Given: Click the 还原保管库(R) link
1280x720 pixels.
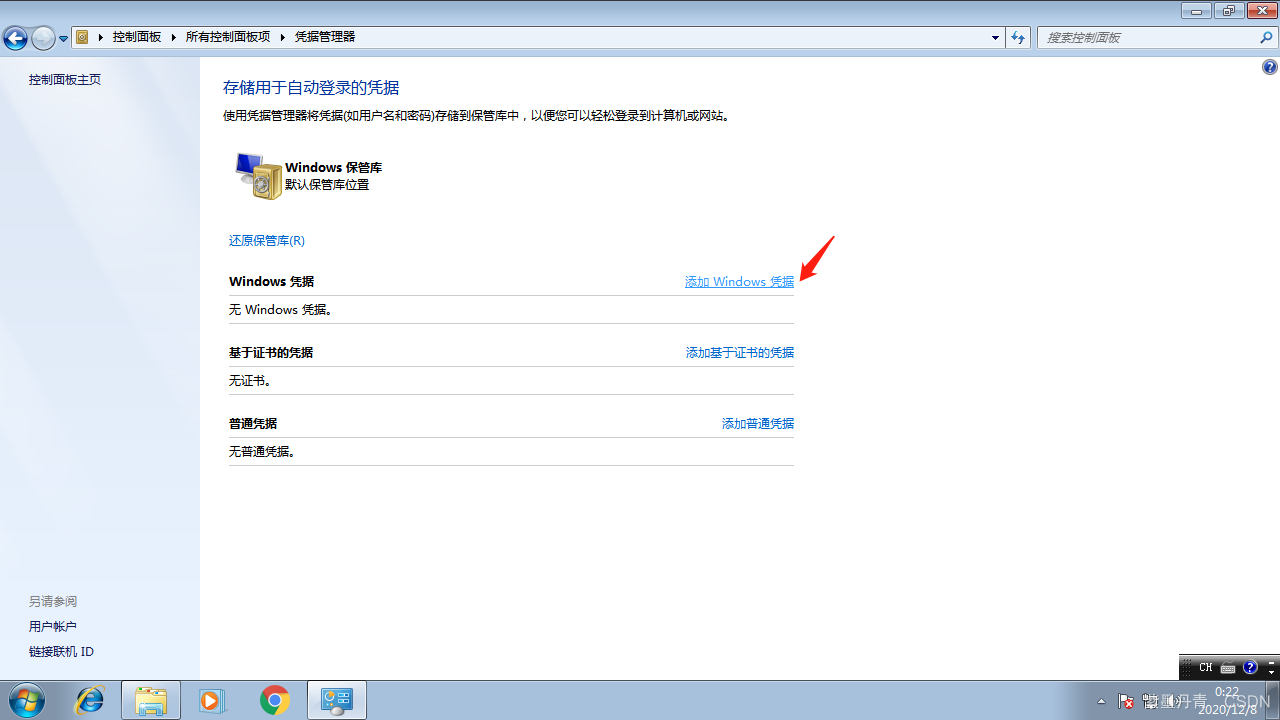Looking at the screenshot, I should pyautogui.click(x=267, y=241).
